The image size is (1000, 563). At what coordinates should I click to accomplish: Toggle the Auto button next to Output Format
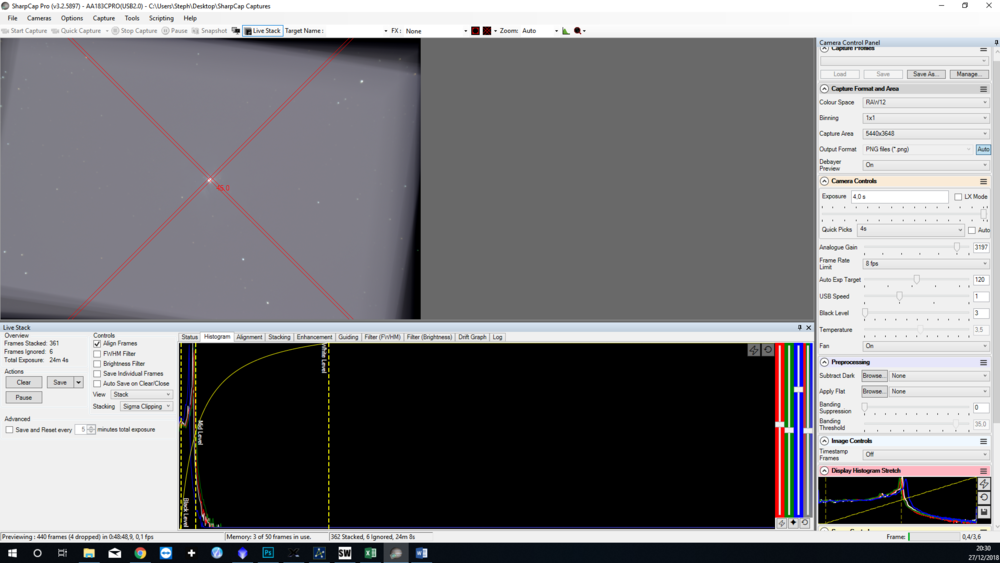pos(983,149)
